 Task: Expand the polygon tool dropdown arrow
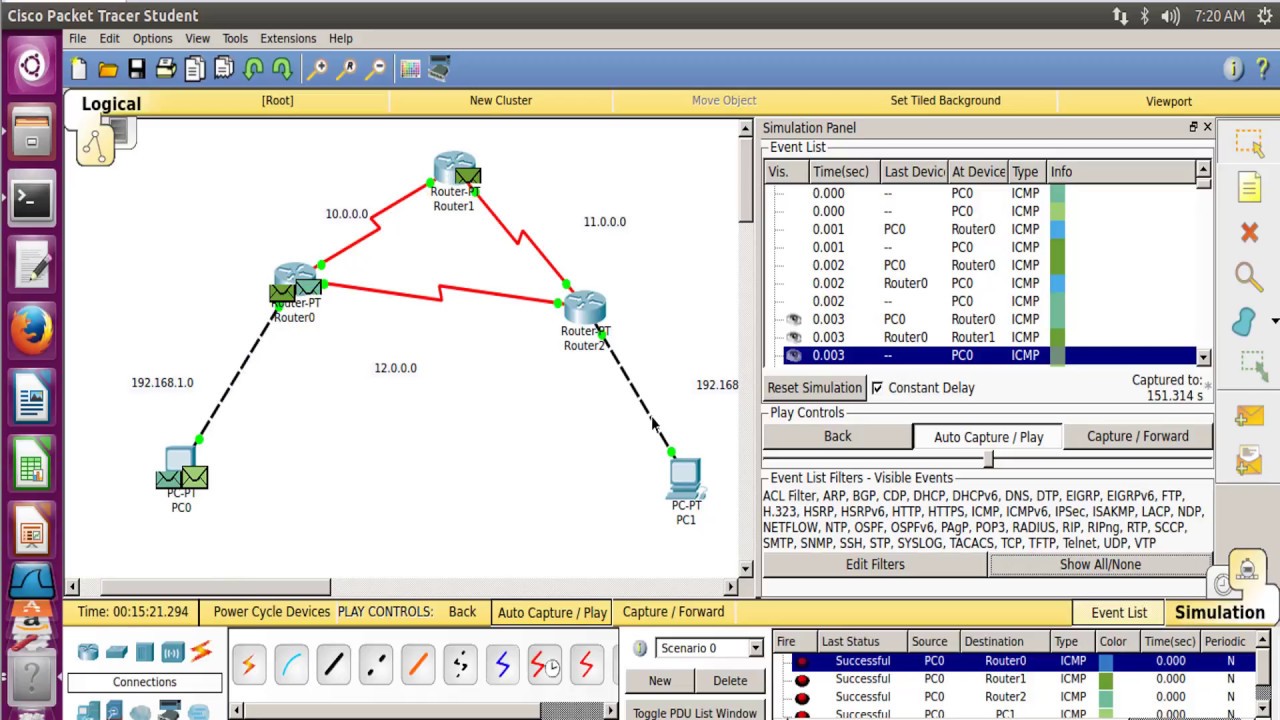(1274, 321)
